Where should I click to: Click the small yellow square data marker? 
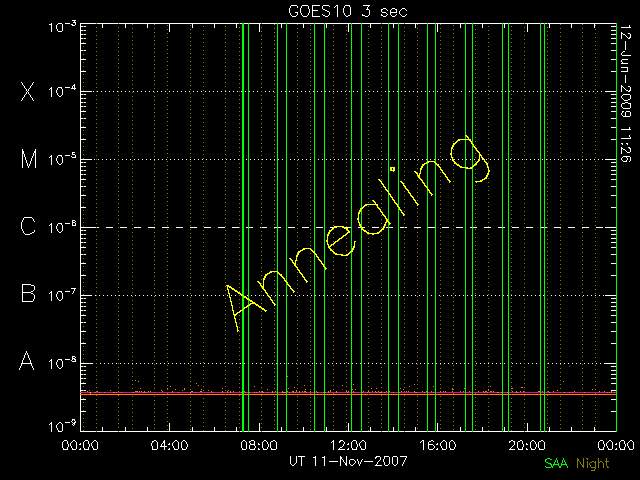393,169
